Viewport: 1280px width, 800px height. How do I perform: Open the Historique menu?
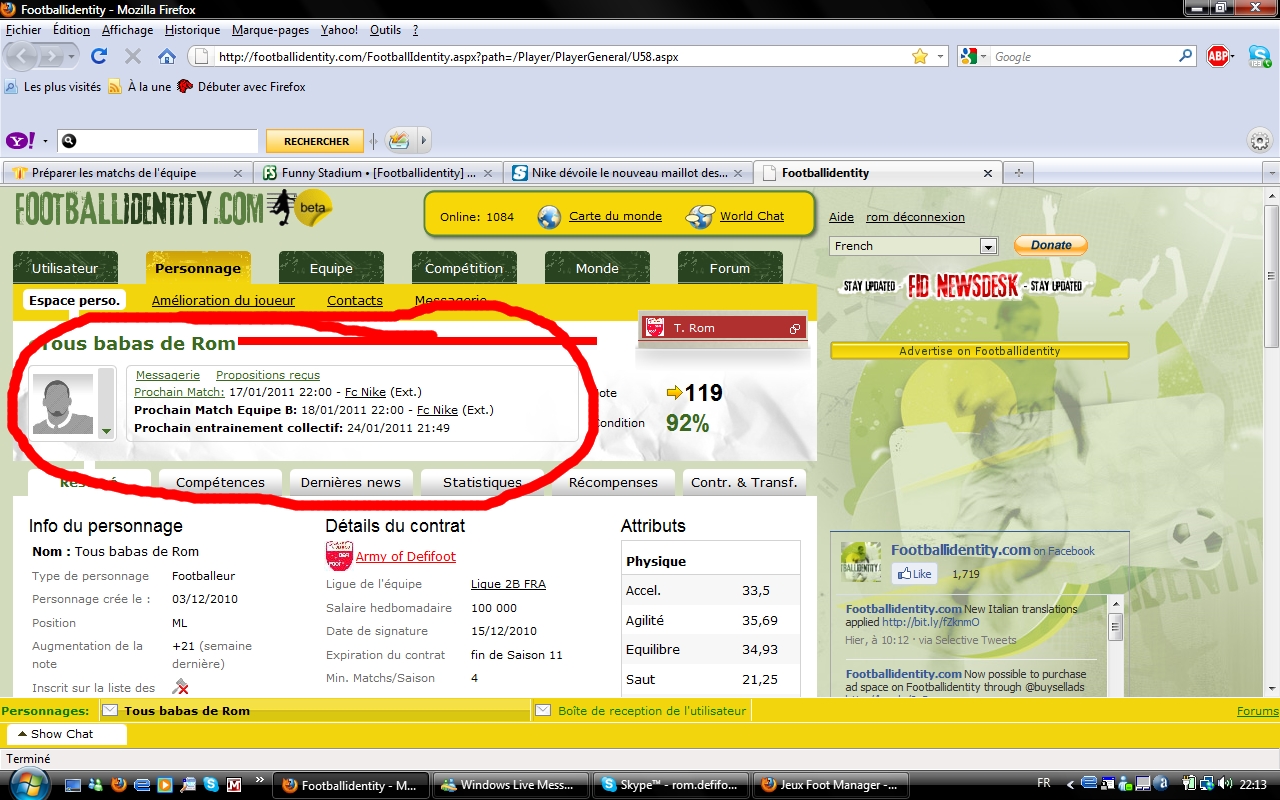tap(192, 30)
